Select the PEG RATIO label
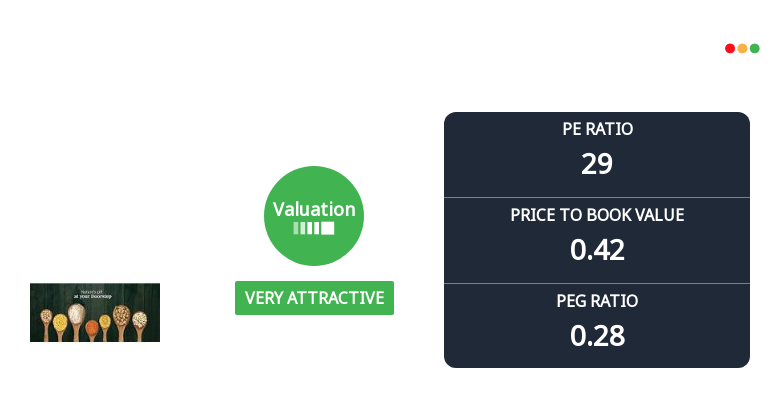Viewport: 770px width, 404px height. click(x=597, y=301)
